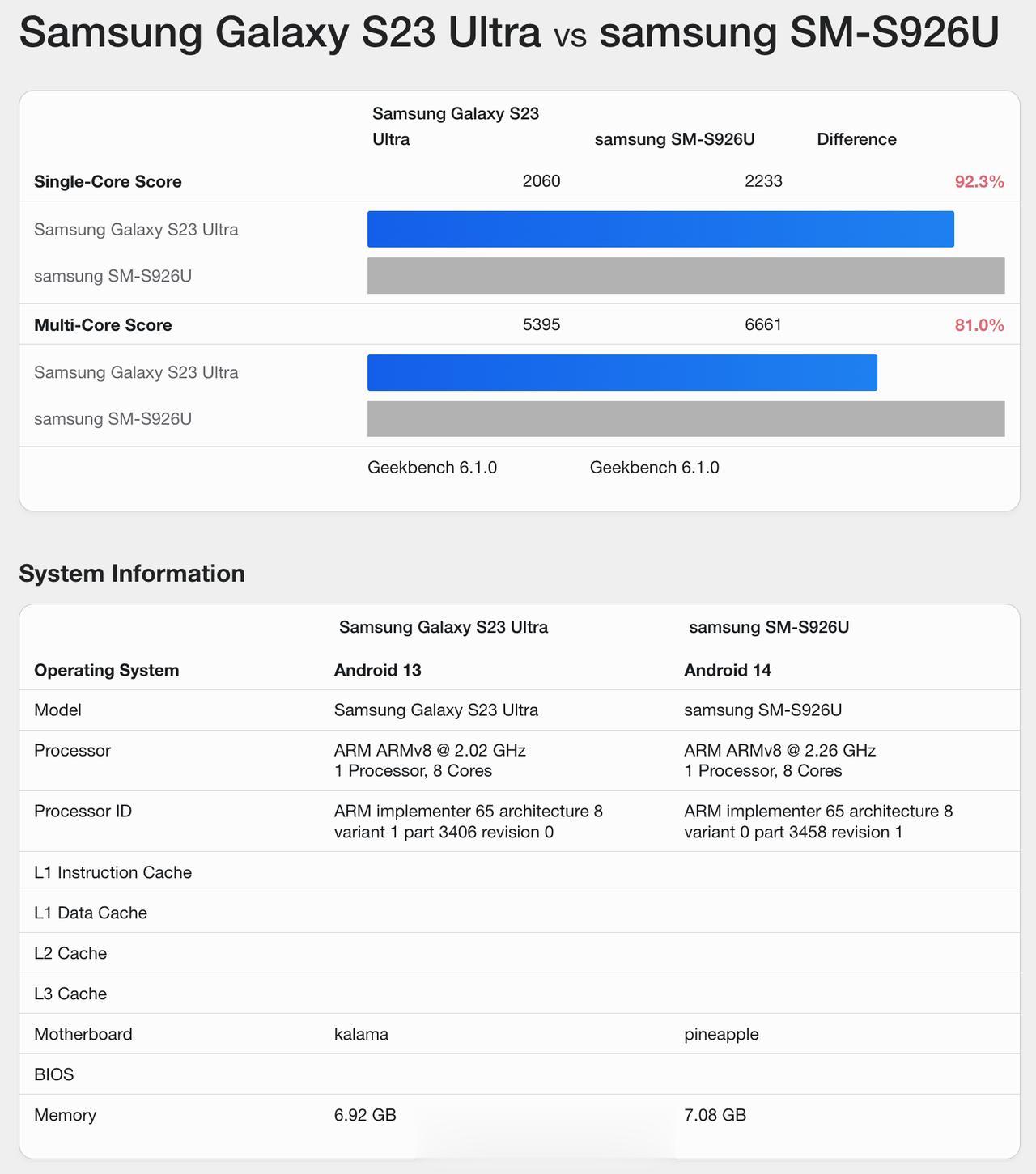Screen dimensions: 1036x1174
Task: Click the 81.0% difference value
Action: (x=979, y=325)
